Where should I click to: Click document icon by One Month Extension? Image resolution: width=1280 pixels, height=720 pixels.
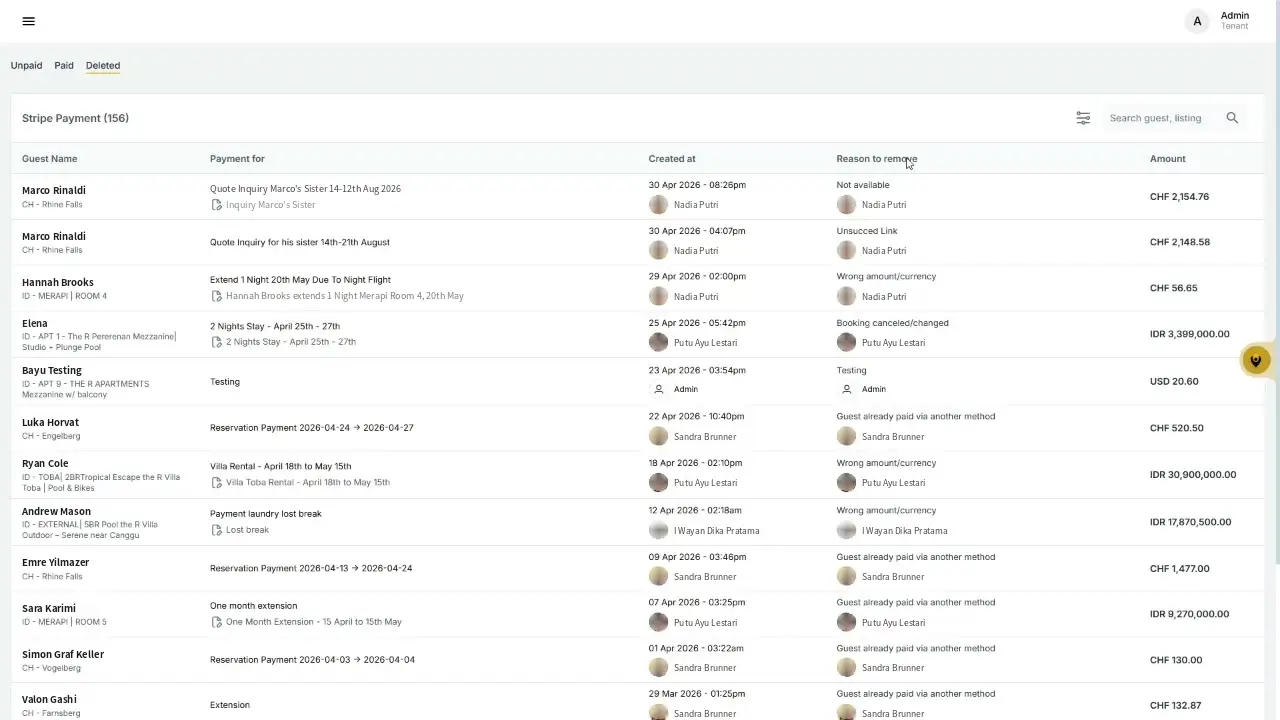click(x=216, y=622)
